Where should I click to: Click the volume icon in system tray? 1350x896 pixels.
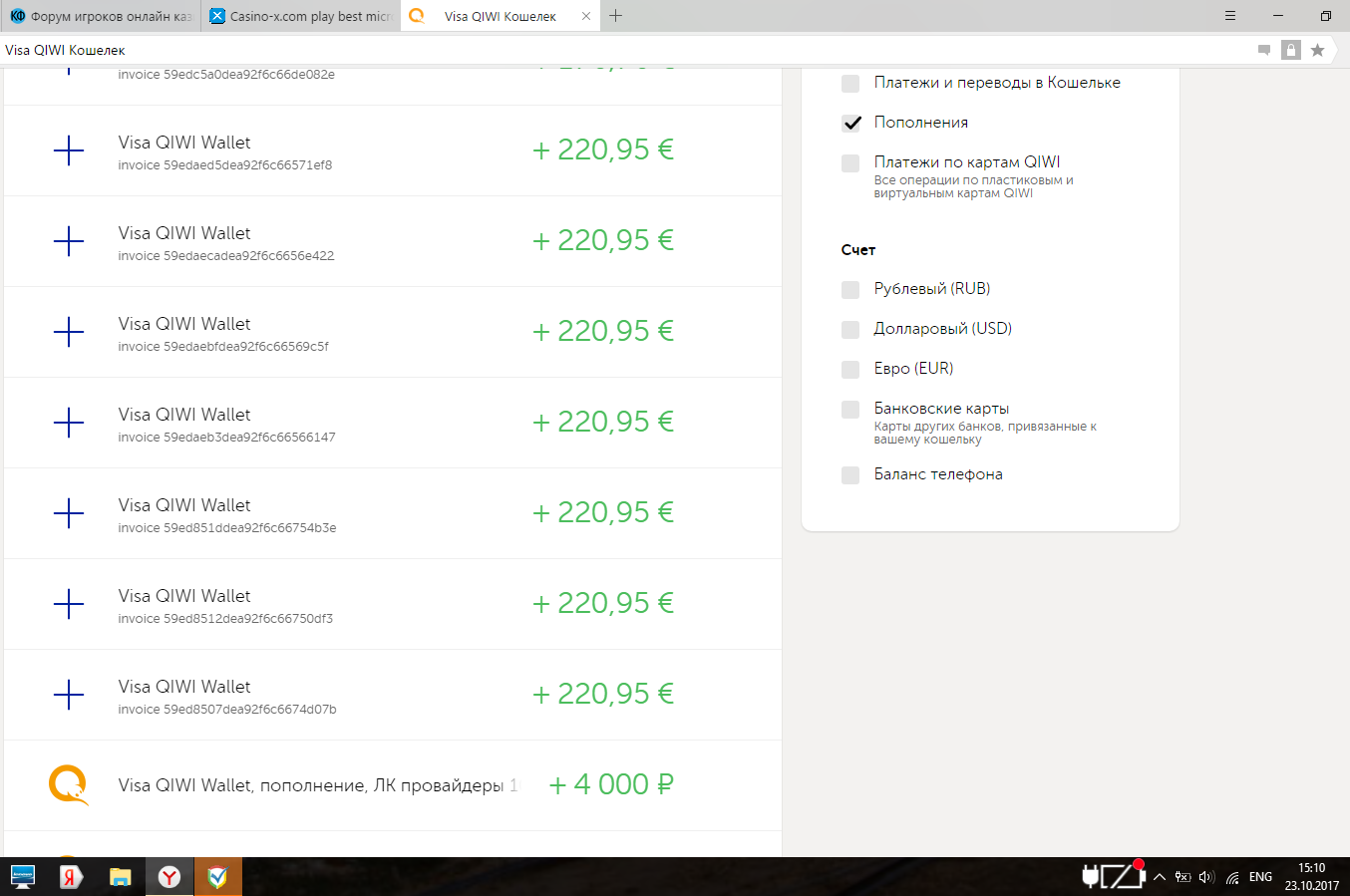[1206, 877]
